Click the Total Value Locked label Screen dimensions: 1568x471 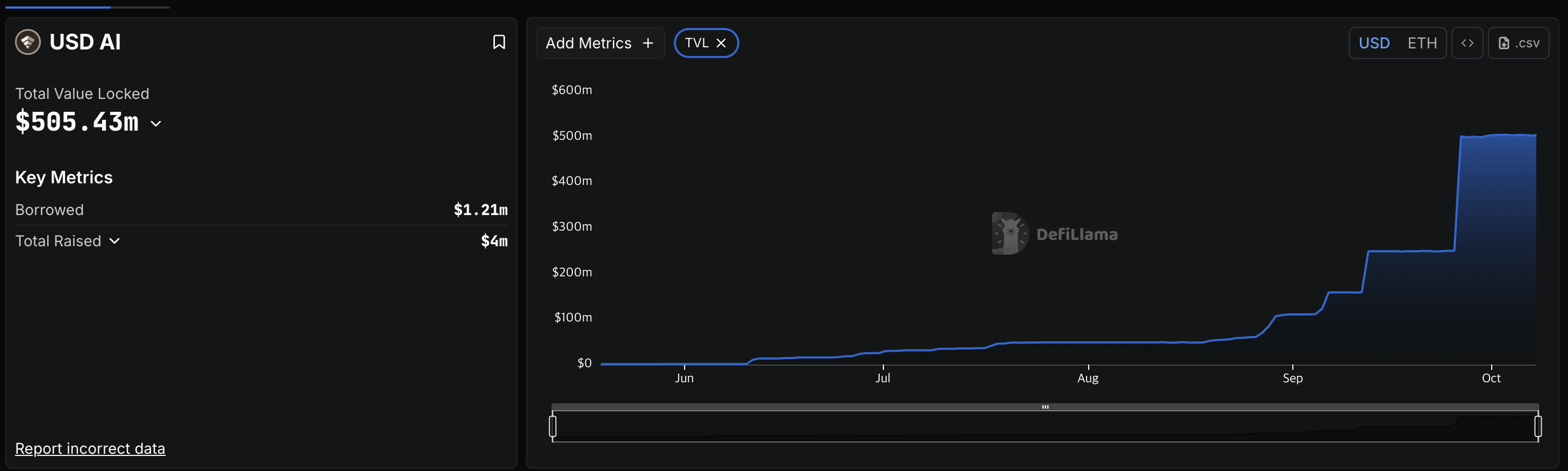click(82, 93)
